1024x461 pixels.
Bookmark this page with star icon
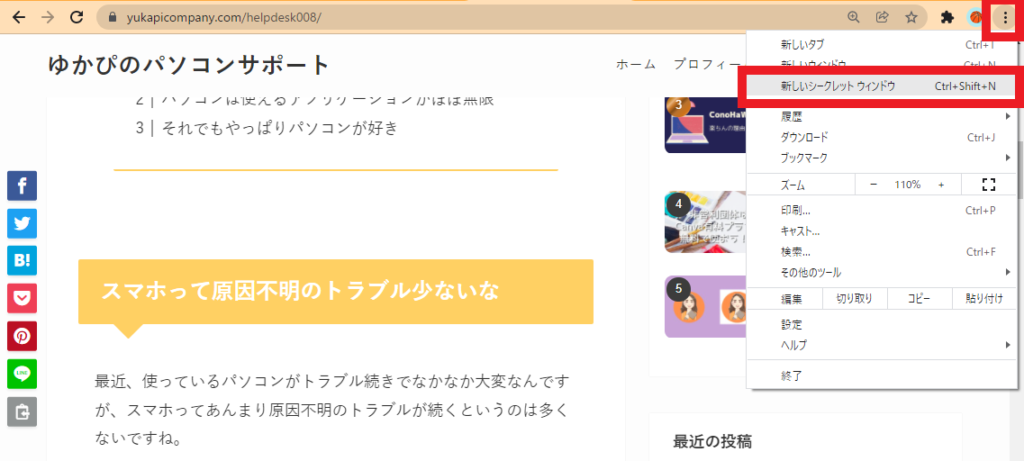click(911, 18)
